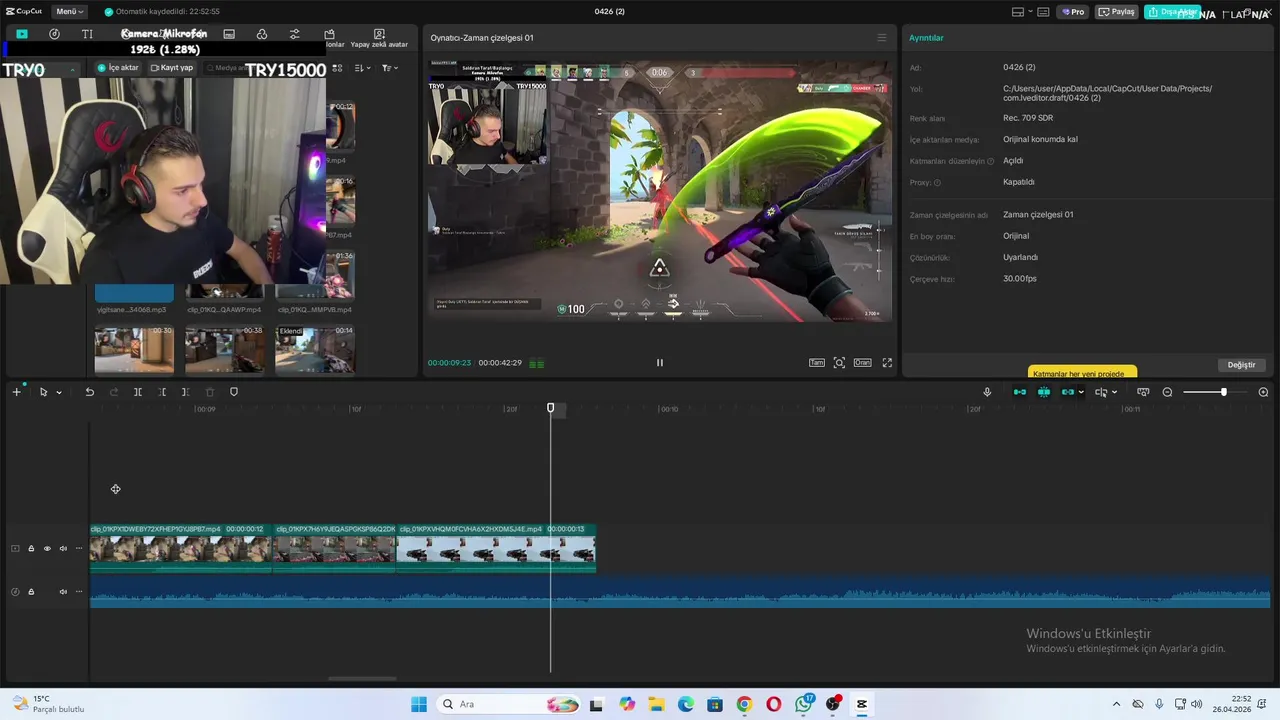
Task: Toggle clip linkage
Action: click(x=1068, y=392)
